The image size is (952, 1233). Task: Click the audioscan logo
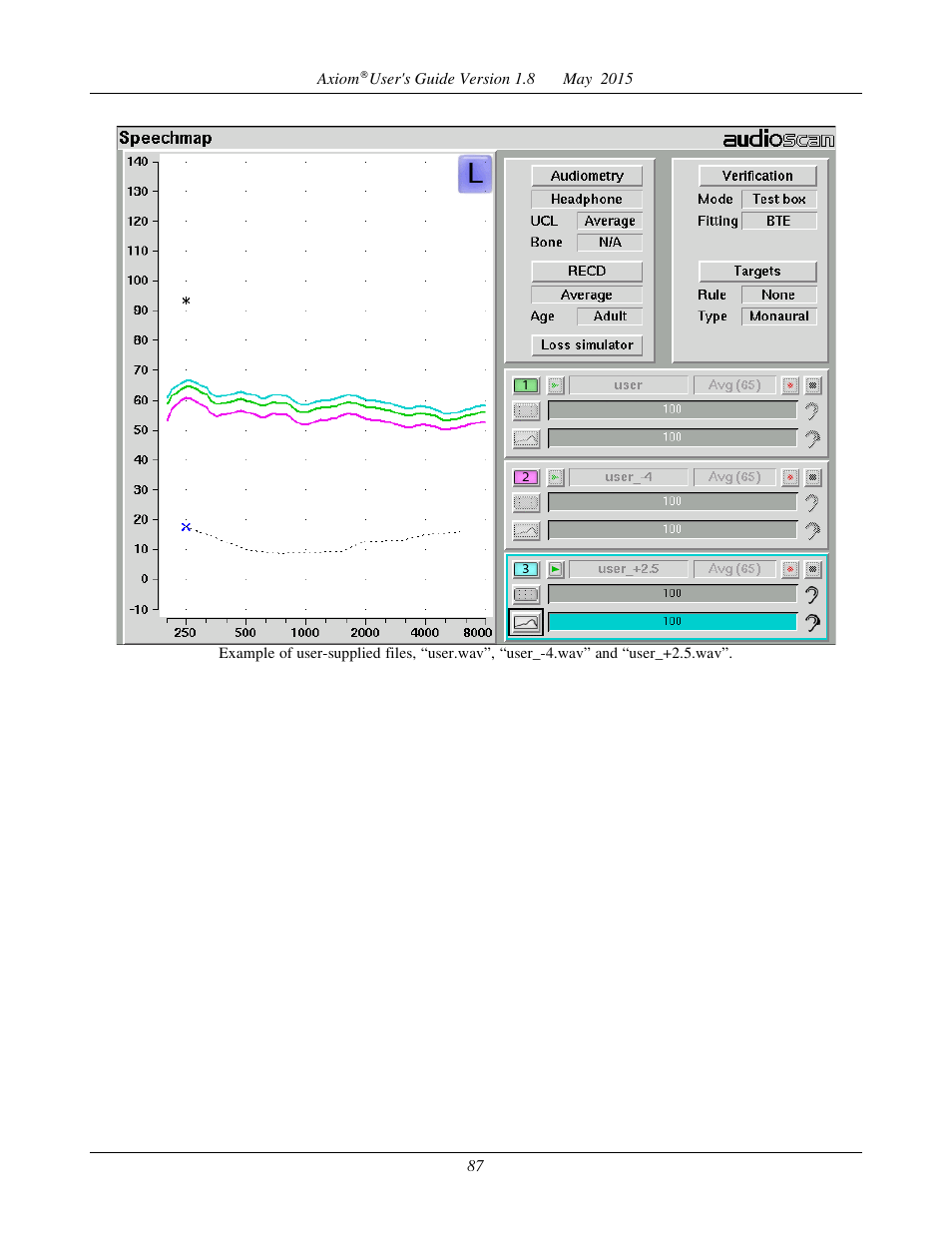tap(778, 139)
